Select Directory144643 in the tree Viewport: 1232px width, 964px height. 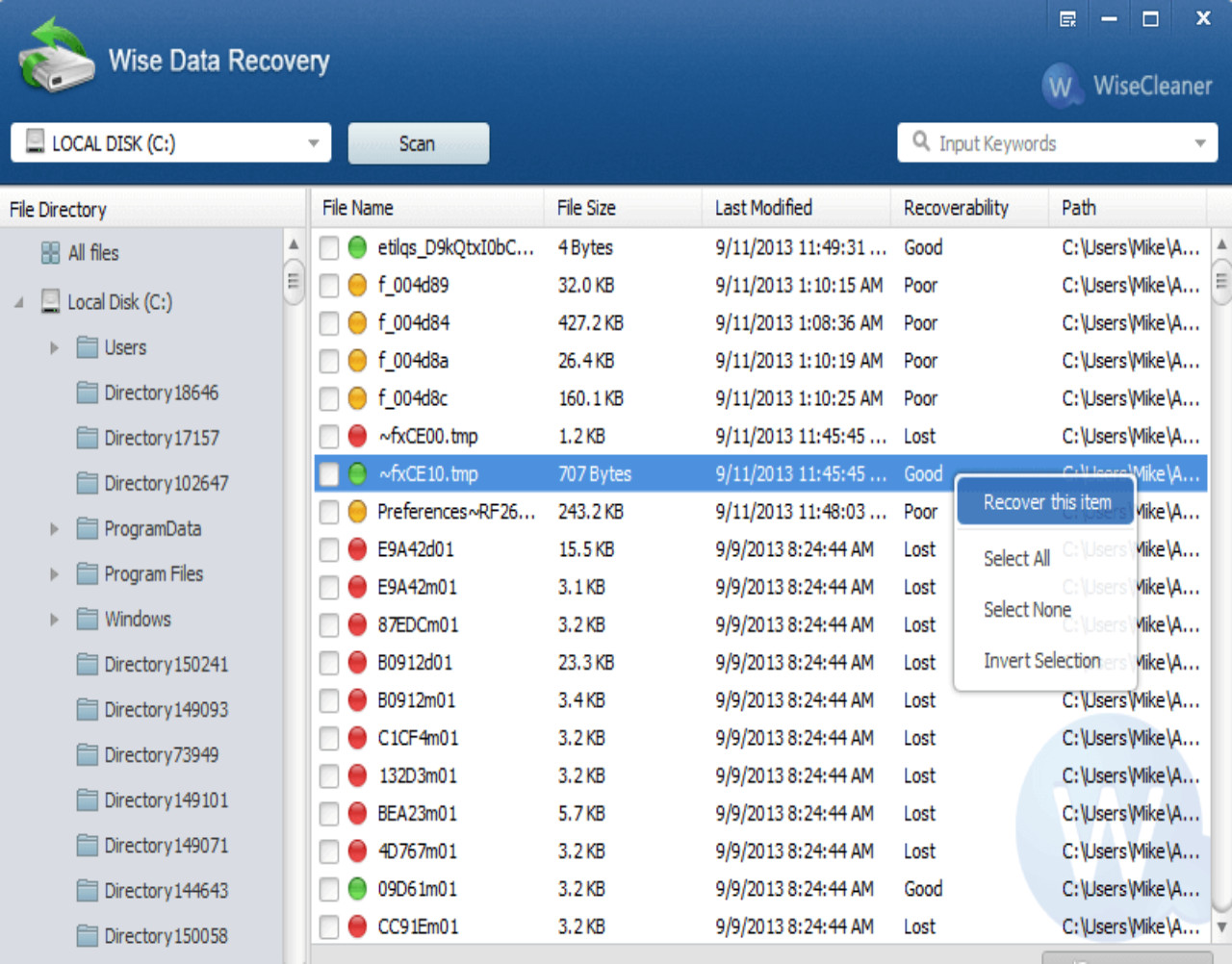click(167, 891)
